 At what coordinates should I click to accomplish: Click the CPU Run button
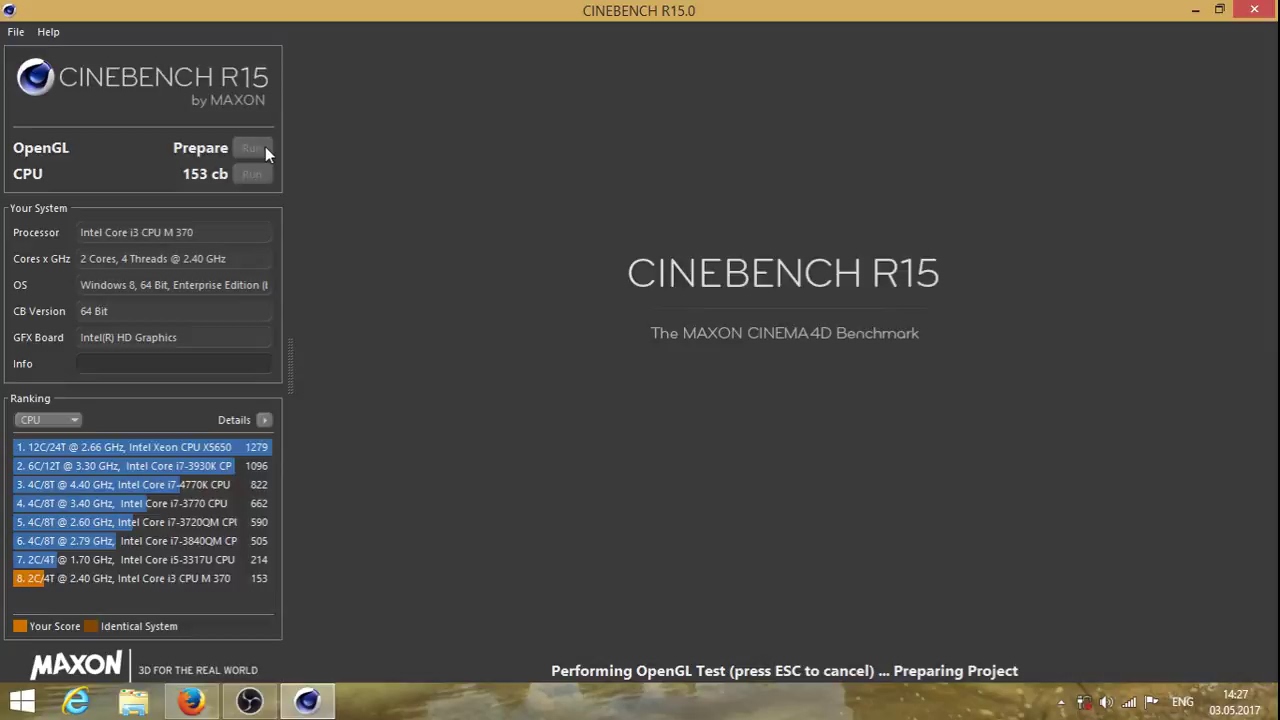coord(252,174)
